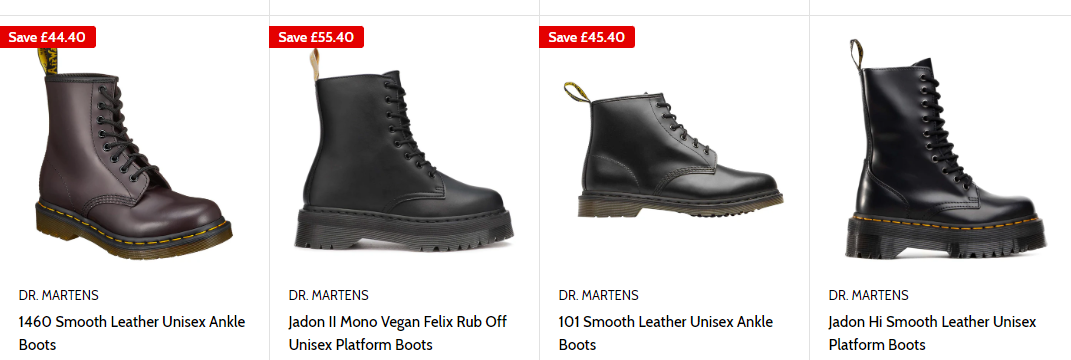Click the chunky platform sole of Jadon II boot
1071x360 pixels.
tap(404, 230)
